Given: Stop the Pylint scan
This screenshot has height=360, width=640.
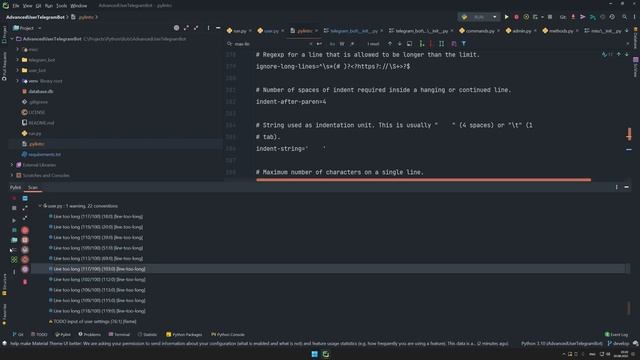Looking at the screenshot, I should 14,208.
